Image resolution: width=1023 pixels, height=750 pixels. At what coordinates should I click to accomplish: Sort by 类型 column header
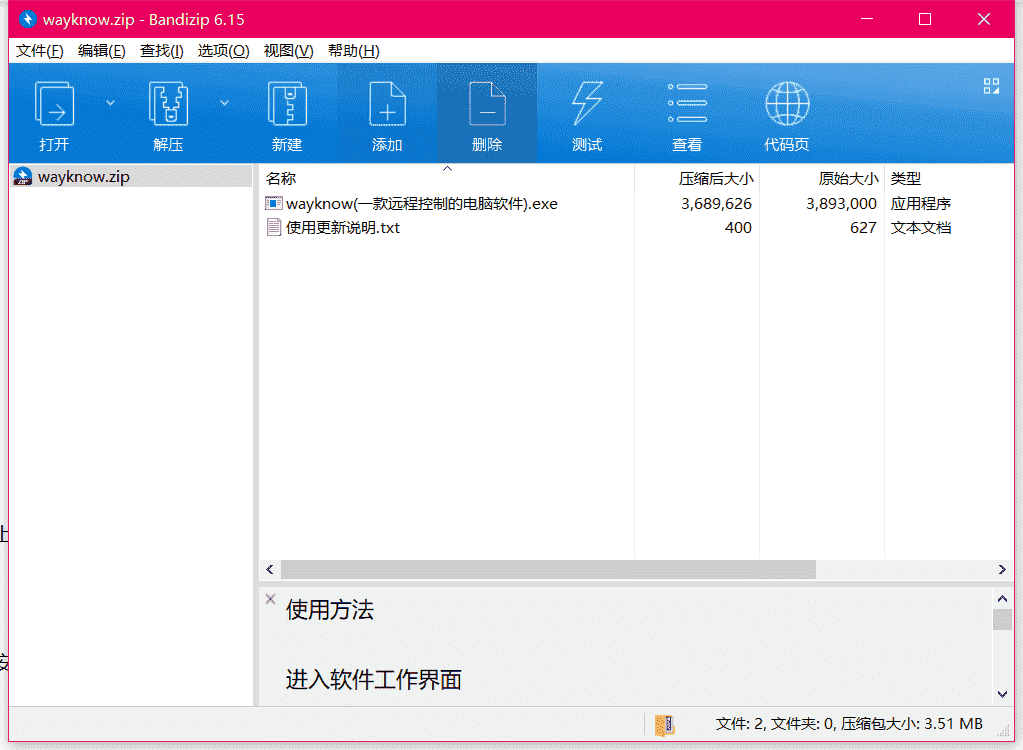click(x=949, y=178)
